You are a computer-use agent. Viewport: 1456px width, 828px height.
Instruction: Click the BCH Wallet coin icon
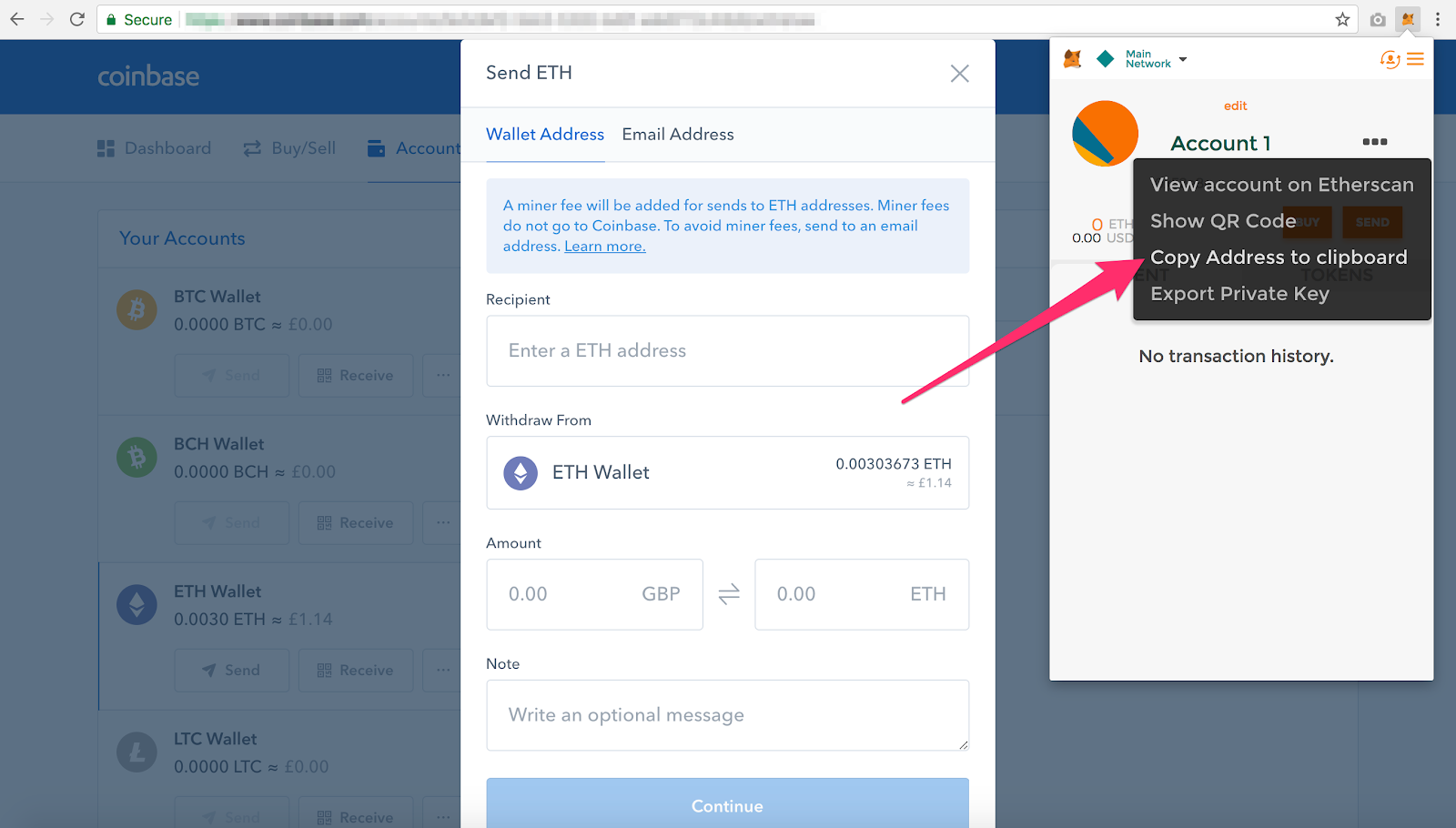(136, 458)
